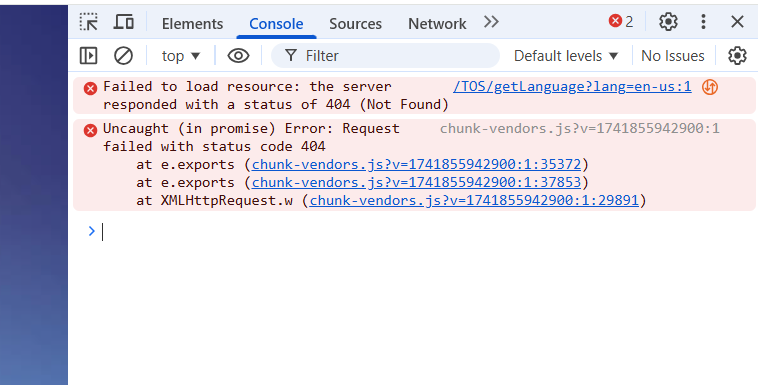Open the Sources tab
Screen dimensions: 758x385
click(x=355, y=24)
